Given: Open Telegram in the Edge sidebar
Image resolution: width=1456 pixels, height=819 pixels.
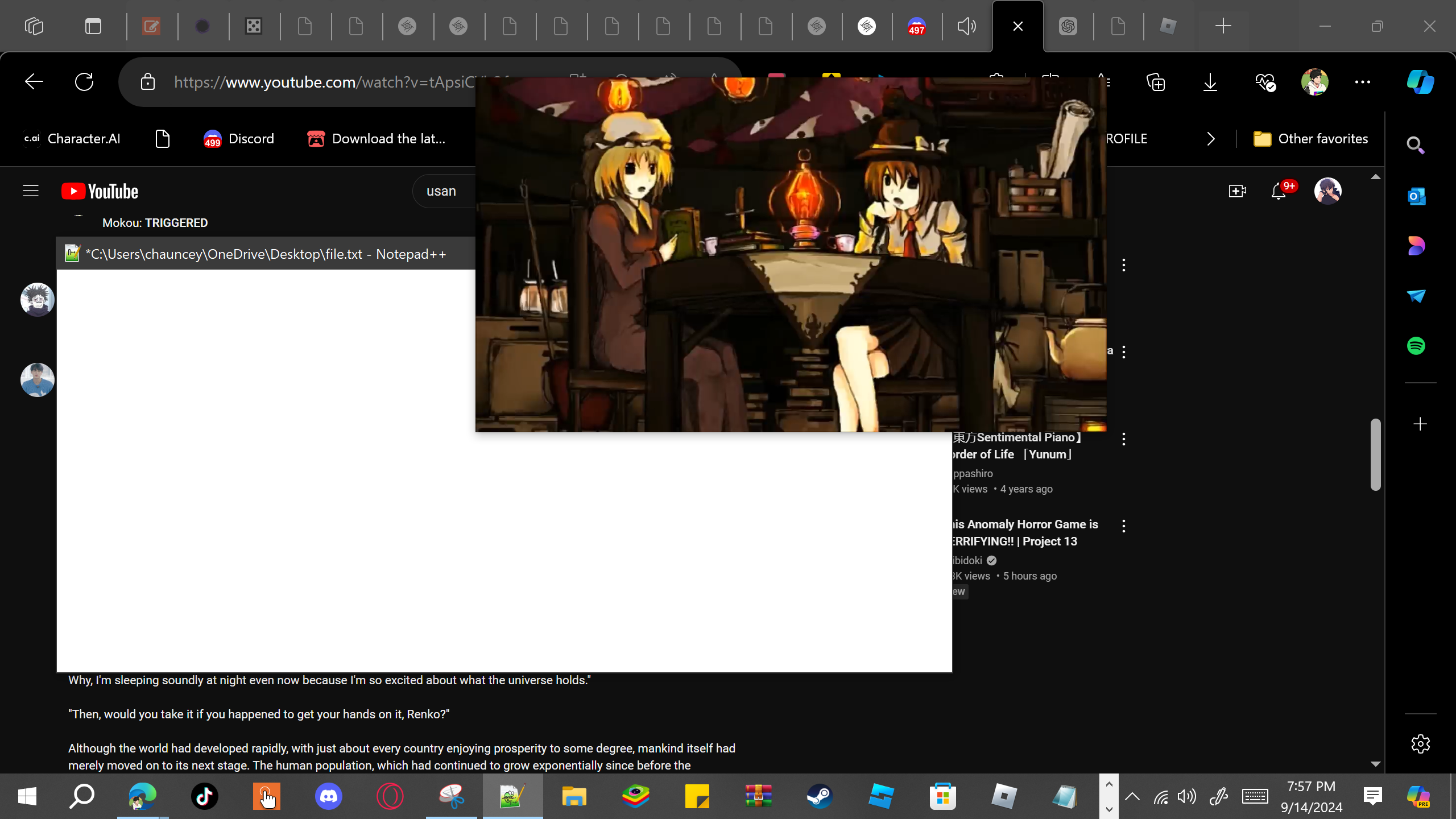Looking at the screenshot, I should (1416, 296).
